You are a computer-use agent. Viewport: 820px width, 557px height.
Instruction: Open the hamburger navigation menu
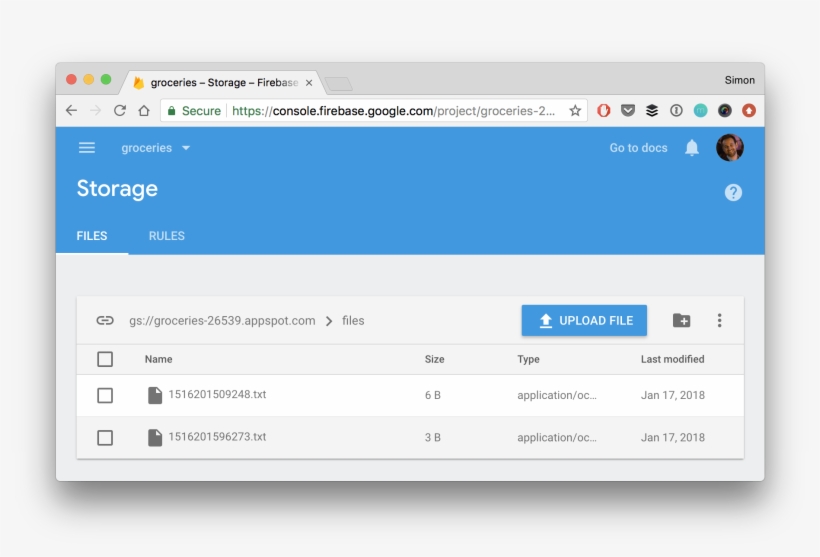(x=87, y=148)
